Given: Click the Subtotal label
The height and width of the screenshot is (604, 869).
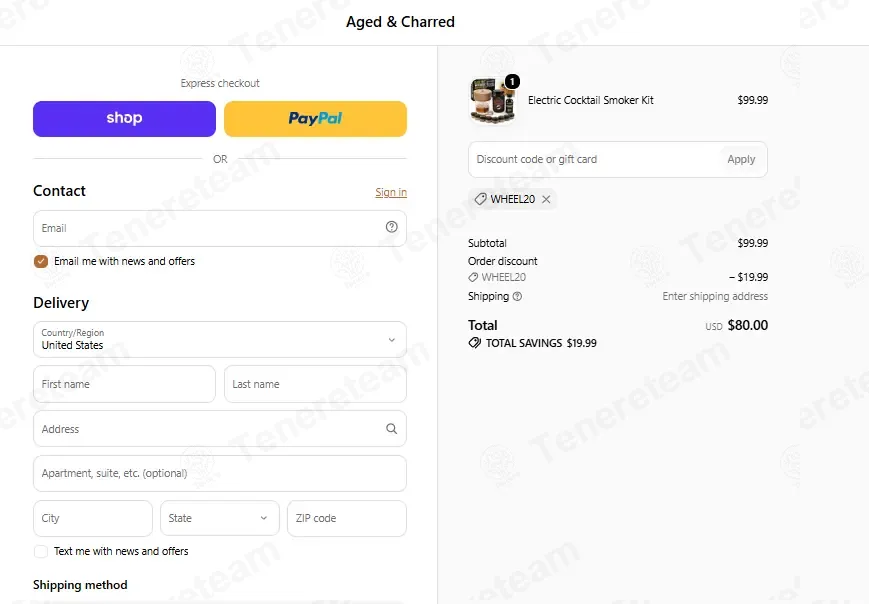Looking at the screenshot, I should [x=487, y=243].
